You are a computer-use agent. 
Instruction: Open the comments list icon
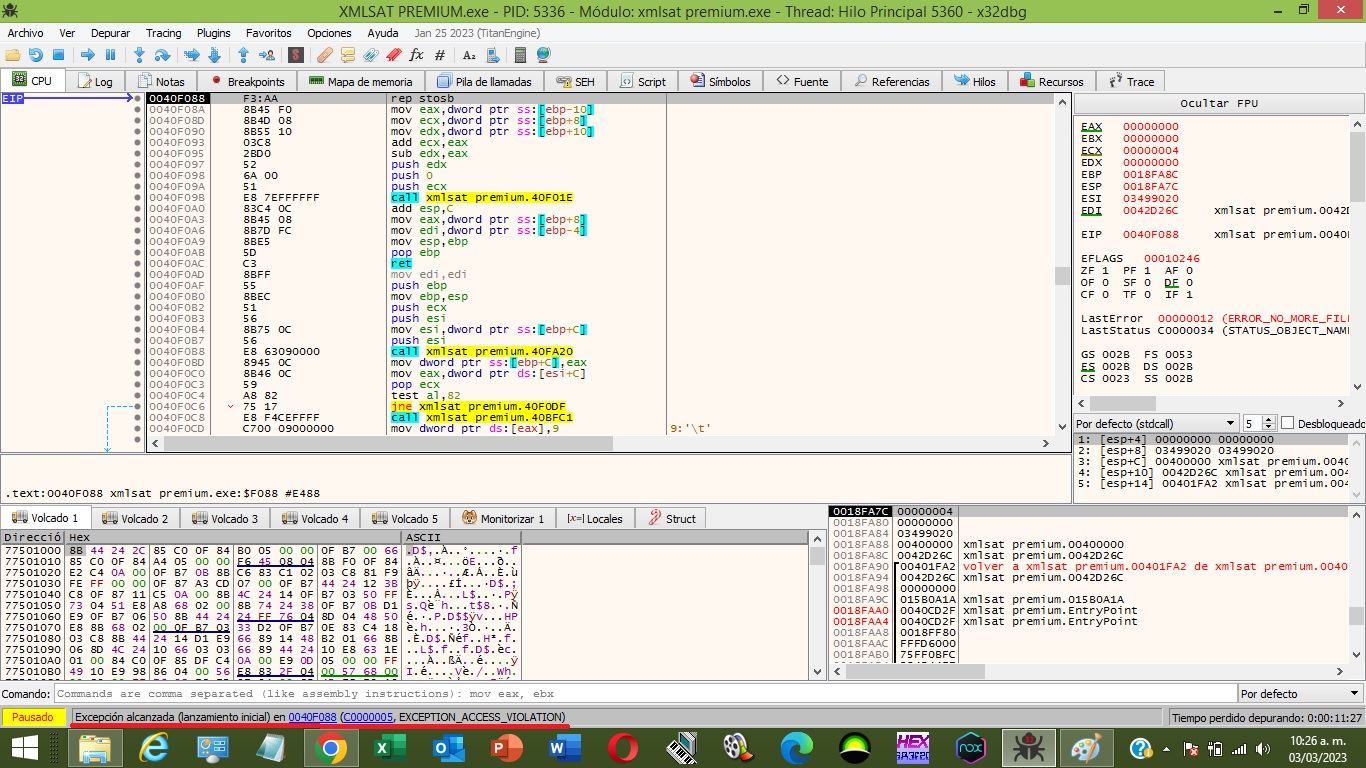click(348, 55)
